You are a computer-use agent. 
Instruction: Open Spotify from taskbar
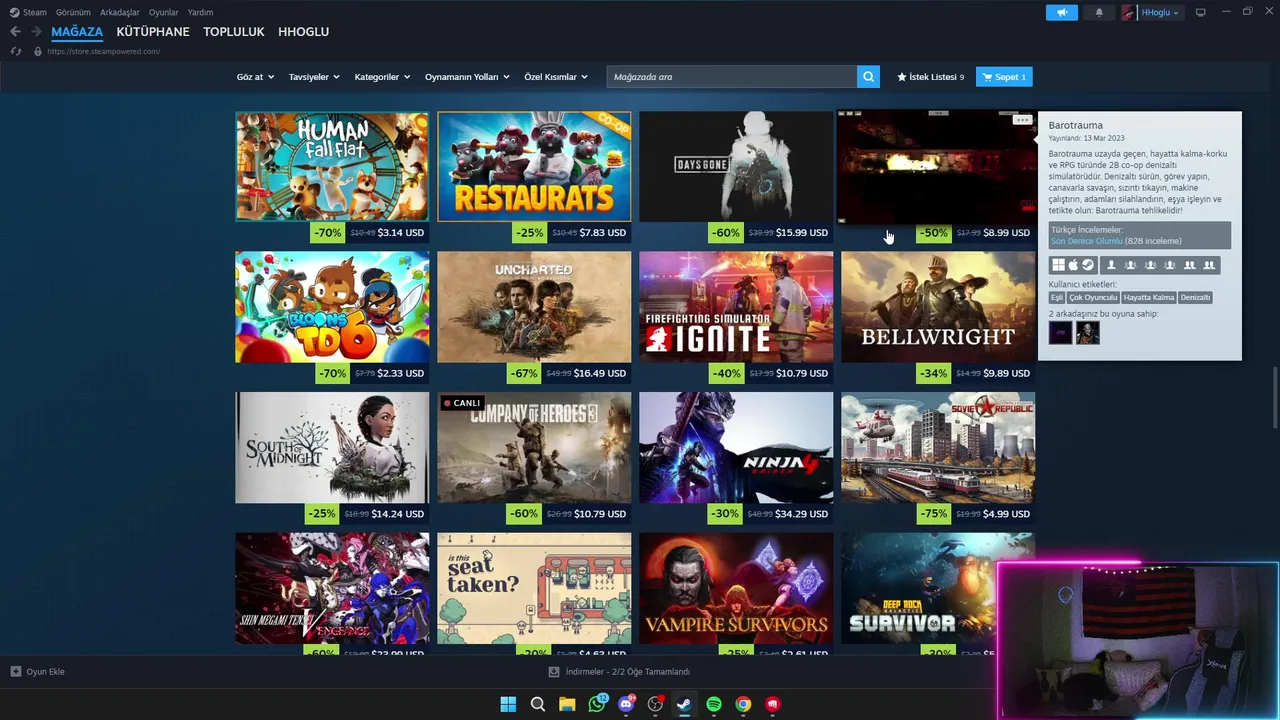tap(714, 704)
